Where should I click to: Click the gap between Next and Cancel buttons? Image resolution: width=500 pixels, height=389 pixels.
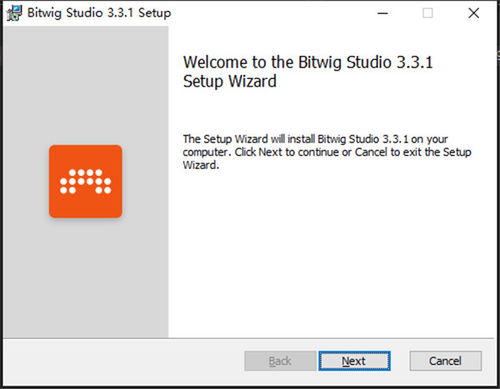pos(400,361)
